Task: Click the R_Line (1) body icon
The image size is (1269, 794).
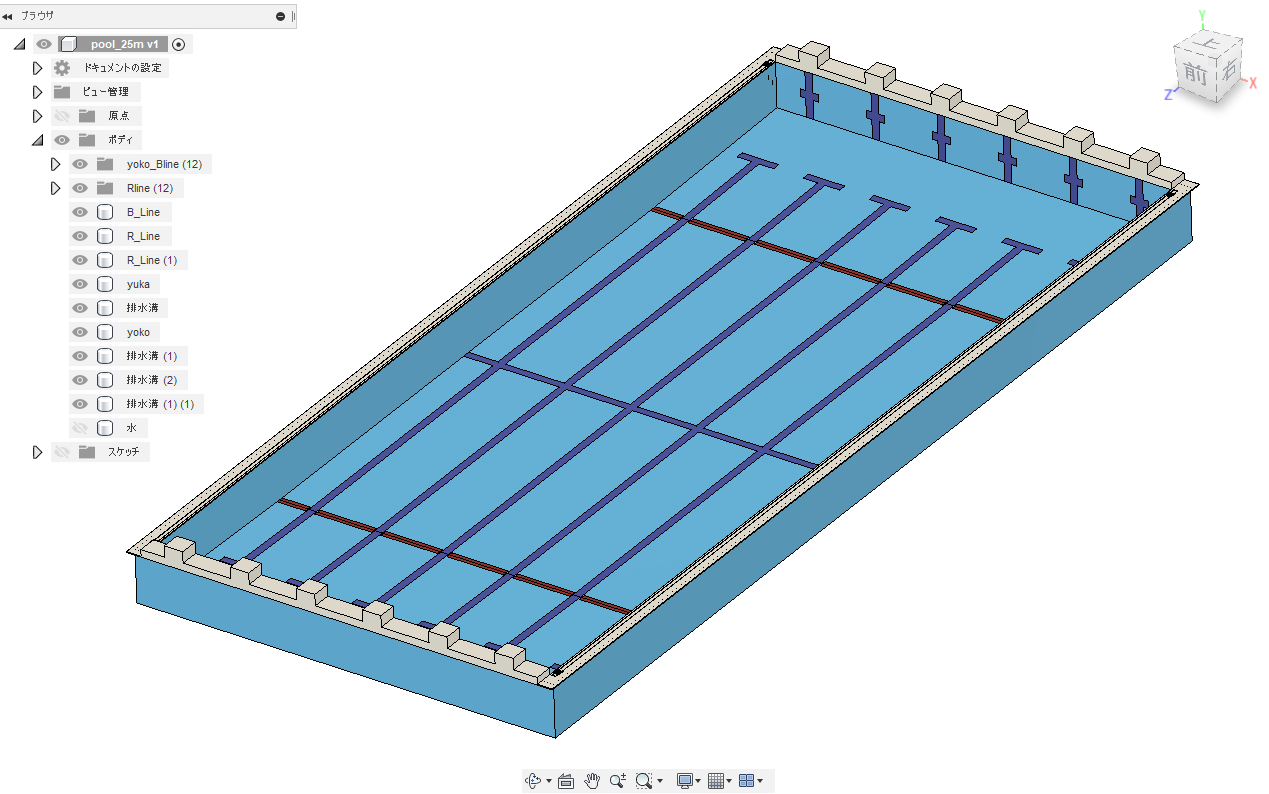Action: click(105, 260)
